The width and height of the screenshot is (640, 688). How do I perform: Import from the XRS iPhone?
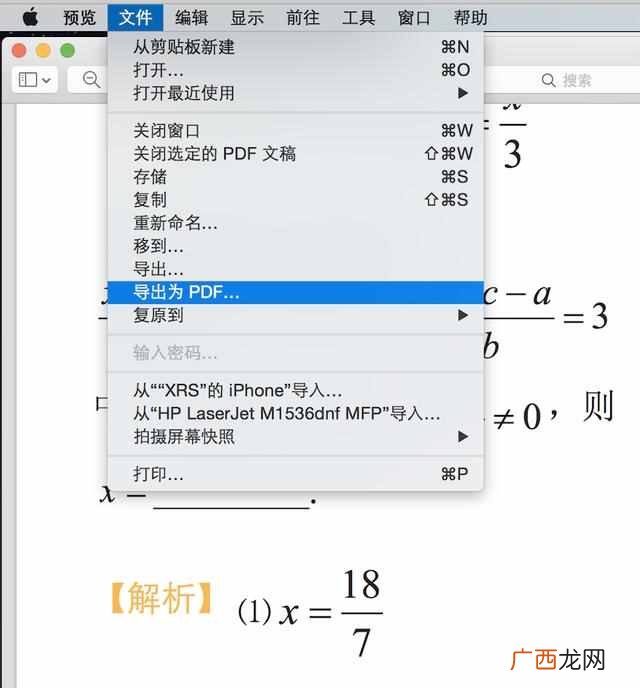[295, 390]
